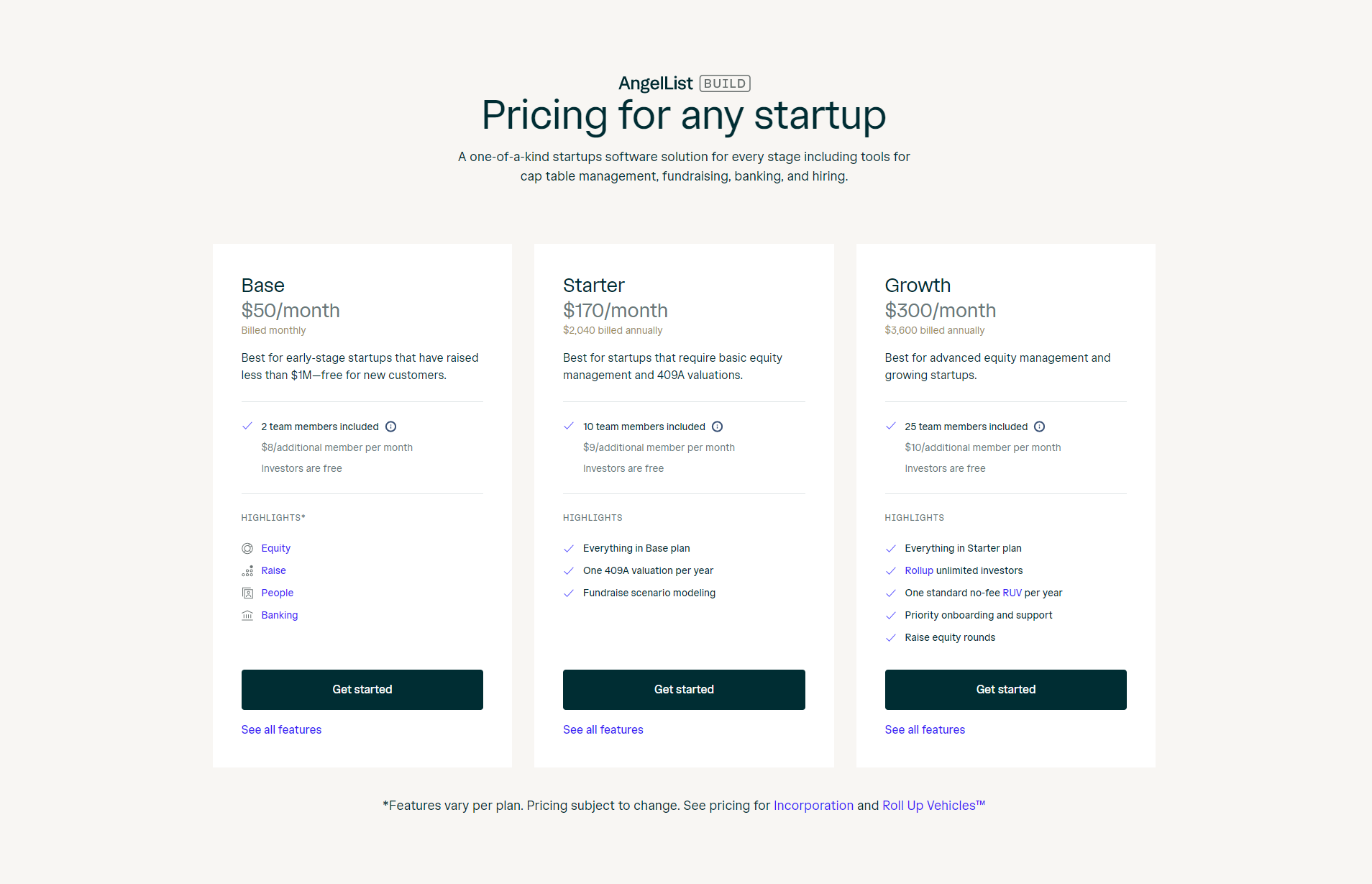Click the AngelList wordmark at the top
Screen dimensions: 1372x884
tap(655, 83)
